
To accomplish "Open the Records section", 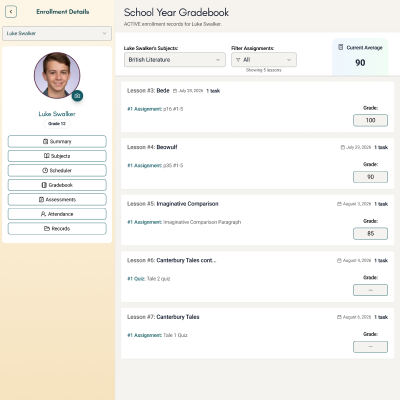I will click(x=57, y=229).
